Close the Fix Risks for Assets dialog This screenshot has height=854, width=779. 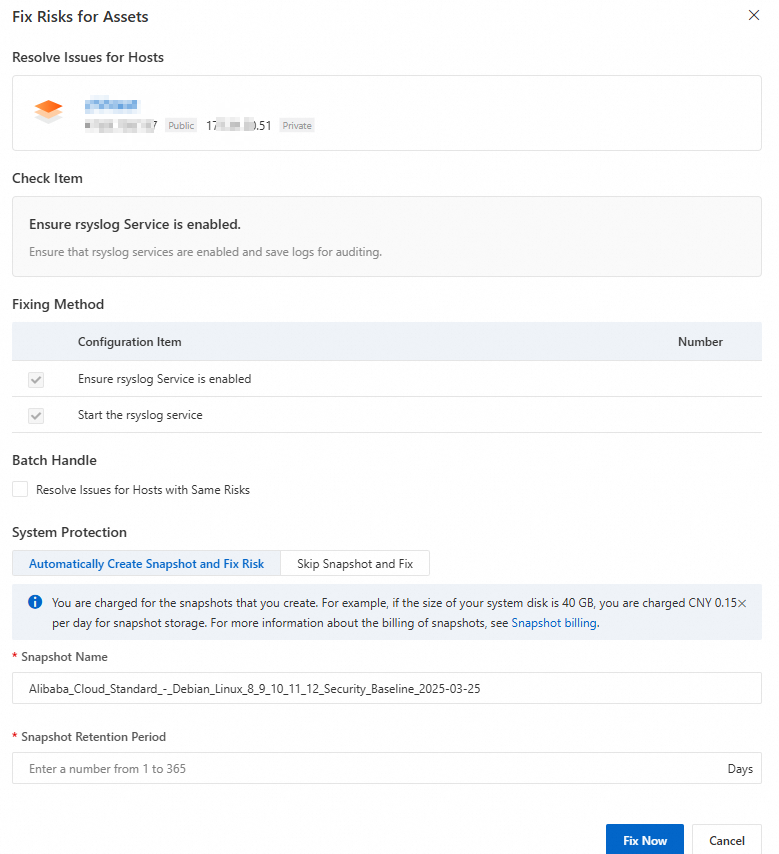tap(753, 15)
